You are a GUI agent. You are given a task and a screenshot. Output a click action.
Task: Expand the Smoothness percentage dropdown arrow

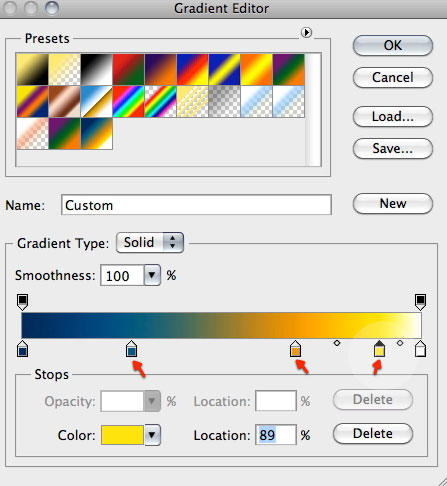coord(152,275)
